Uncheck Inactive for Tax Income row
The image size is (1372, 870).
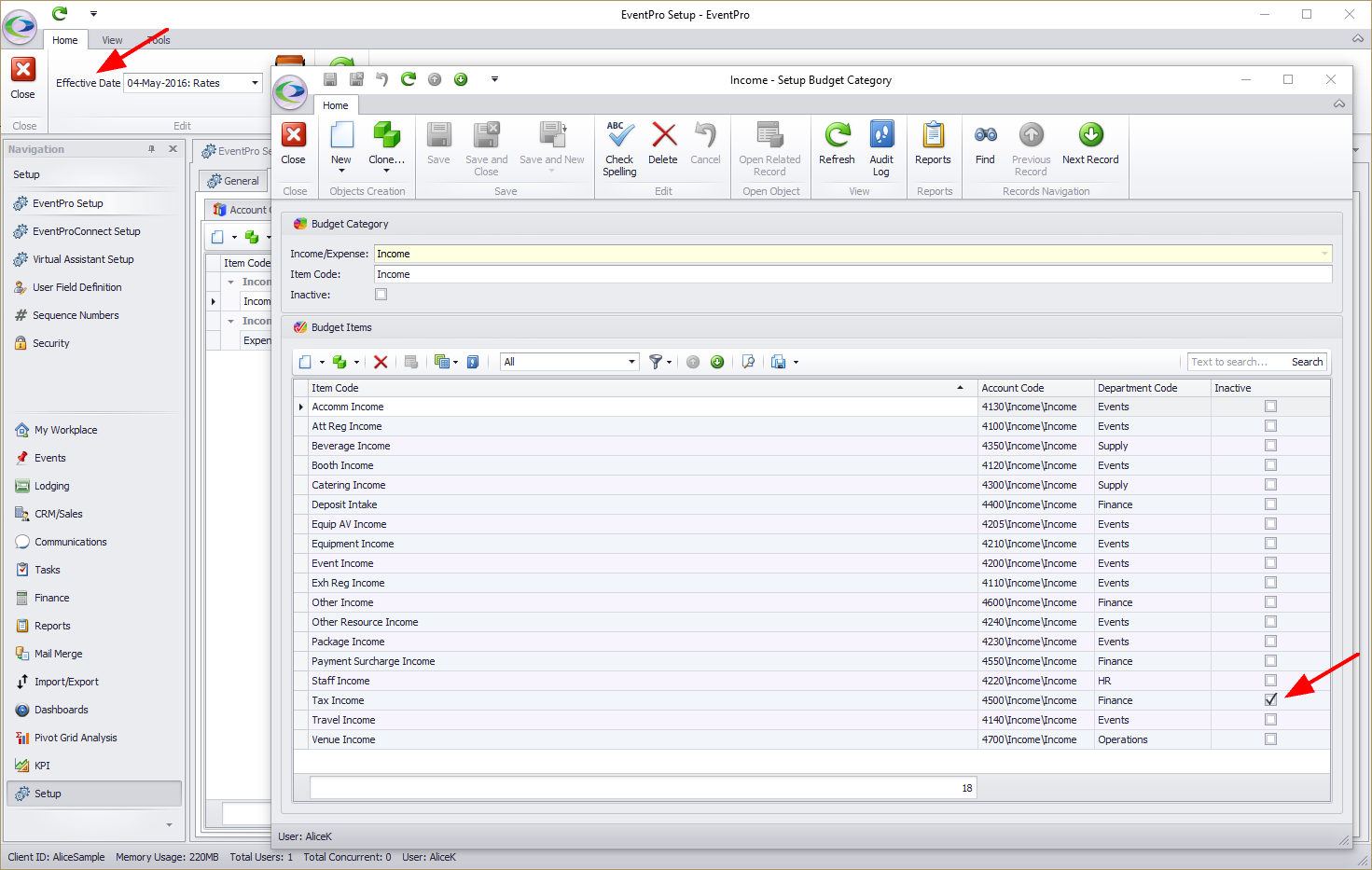click(x=1270, y=700)
